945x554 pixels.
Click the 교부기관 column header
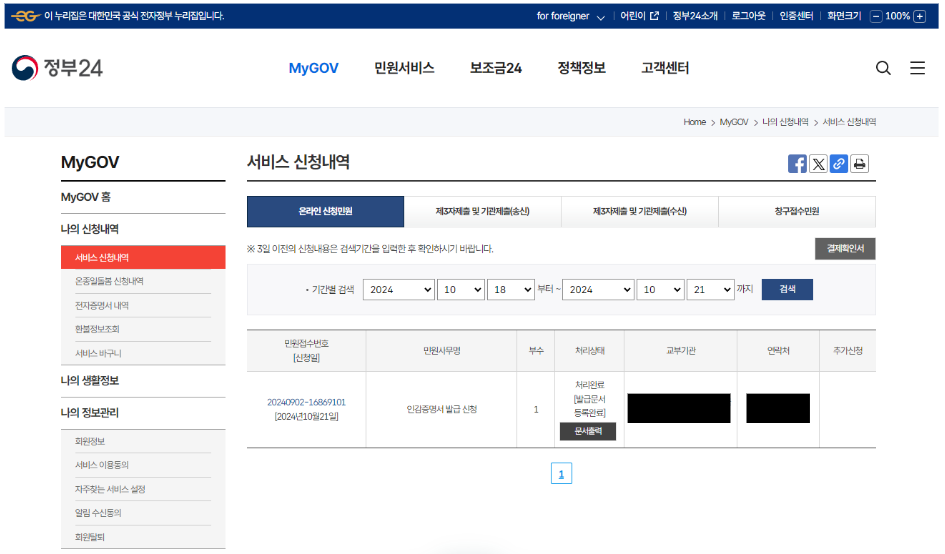[680, 350]
